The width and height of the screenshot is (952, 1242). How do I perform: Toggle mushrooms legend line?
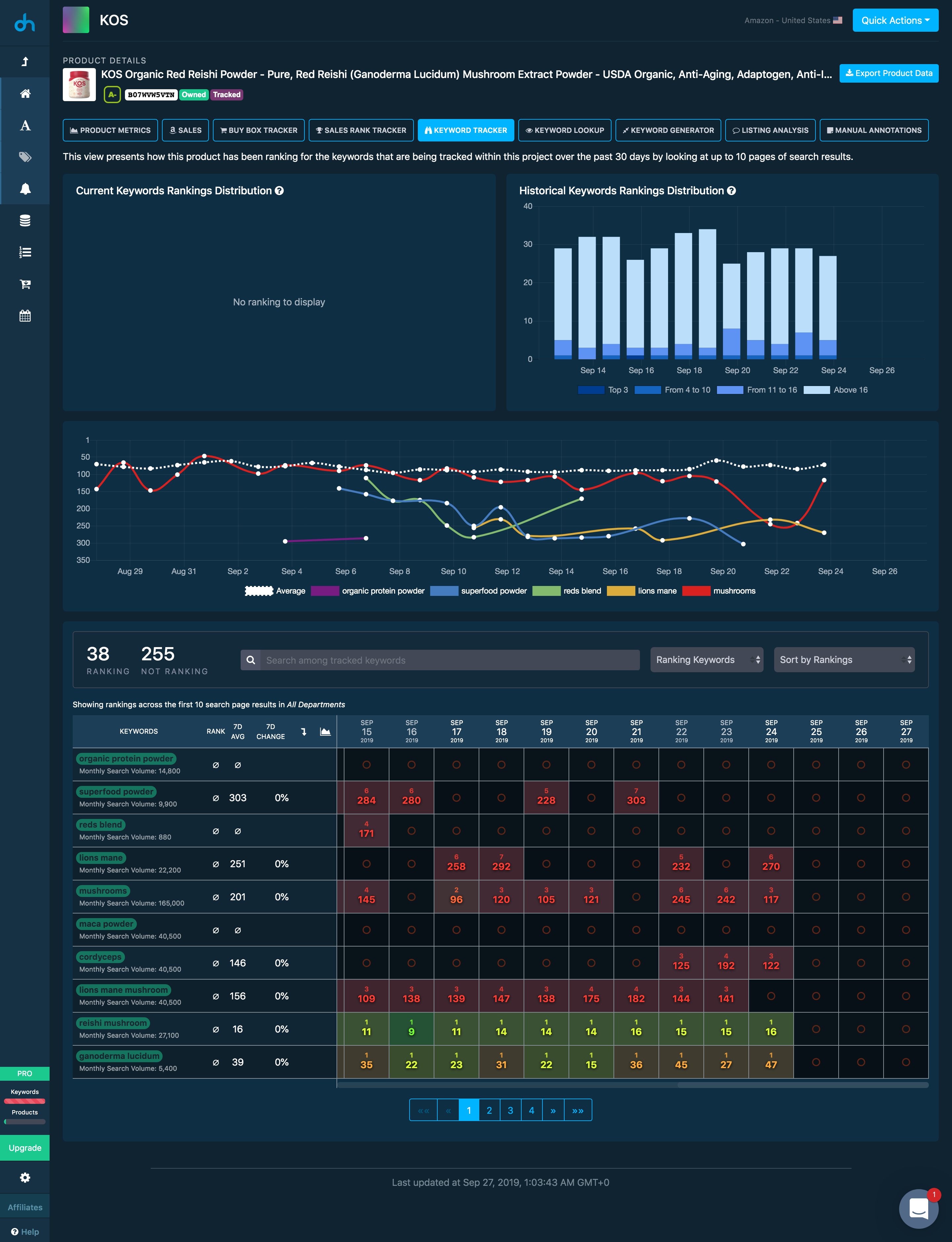click(x=719, y=591)
